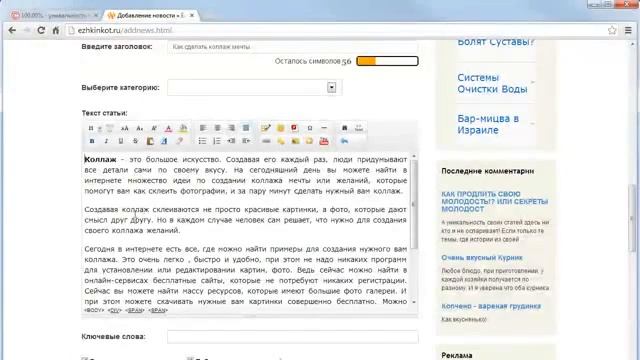Open 'Бар-мицва в Израиле' link
This screenshot has height=360, width=640.
[488, 124]
